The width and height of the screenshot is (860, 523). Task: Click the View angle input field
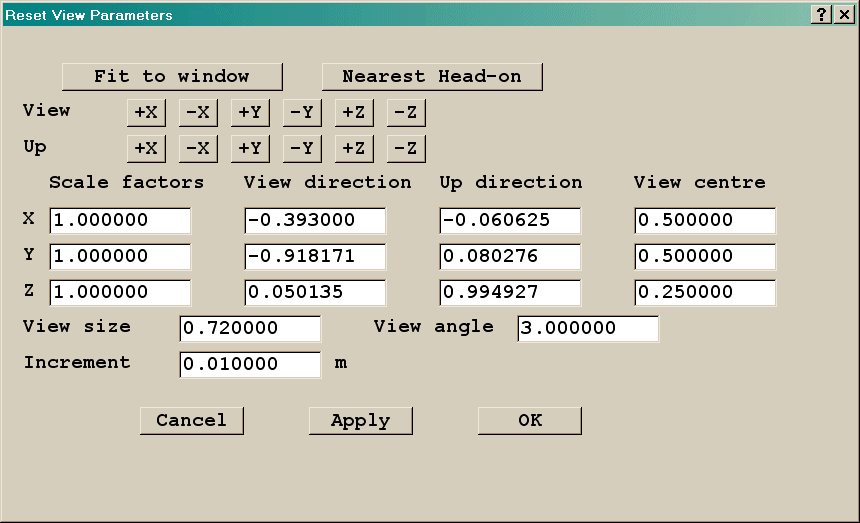pyautogui.click(x=588, y=328)
